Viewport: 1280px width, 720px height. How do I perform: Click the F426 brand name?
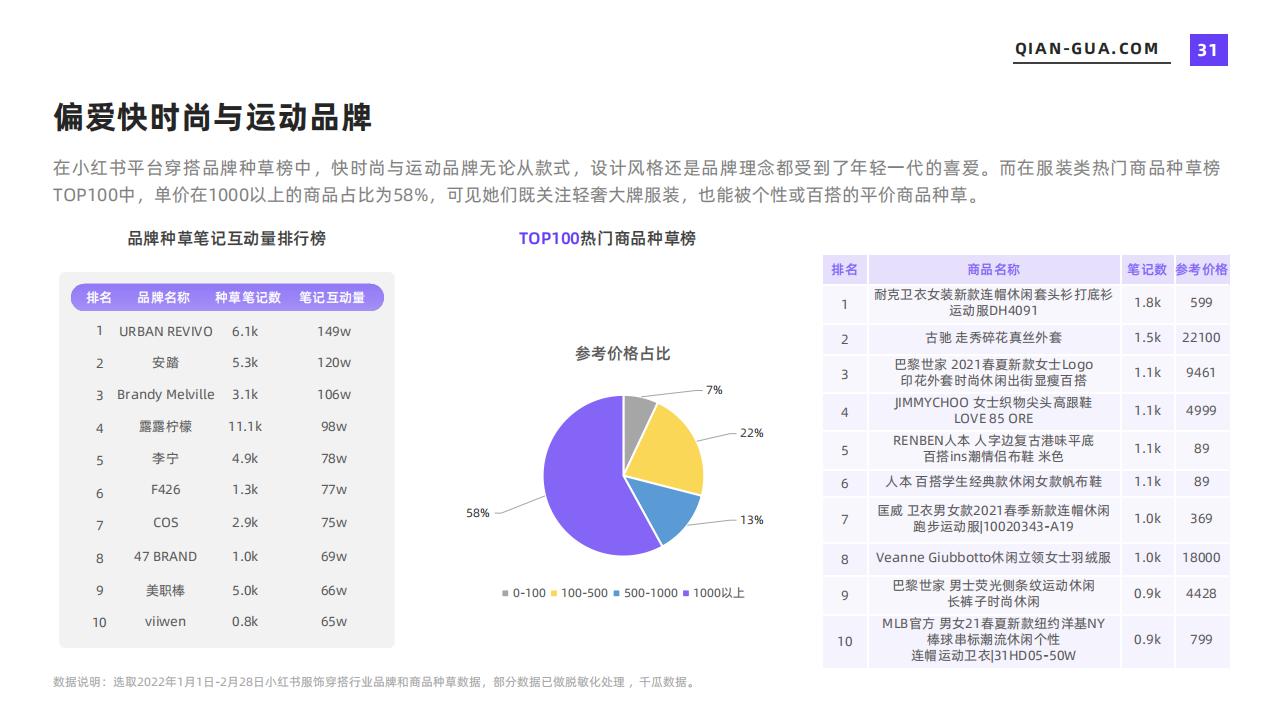(x=166, y=490)
